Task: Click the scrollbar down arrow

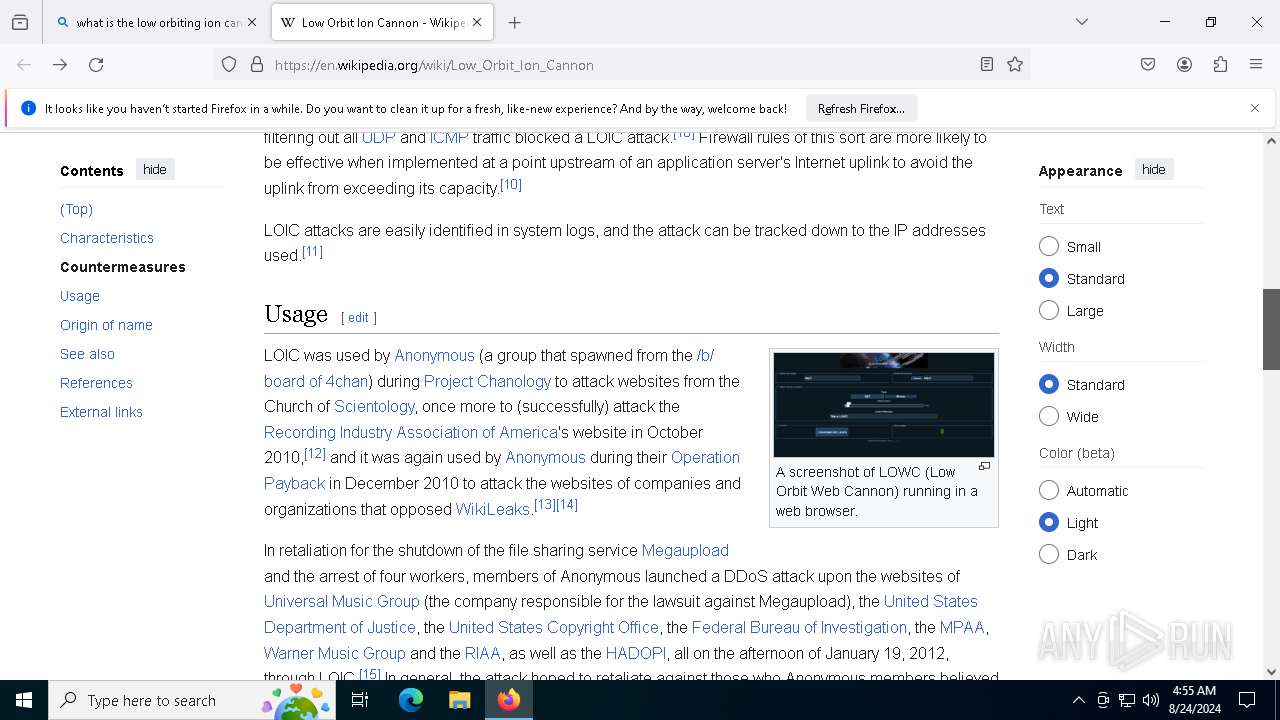Action: point(1271,672)
